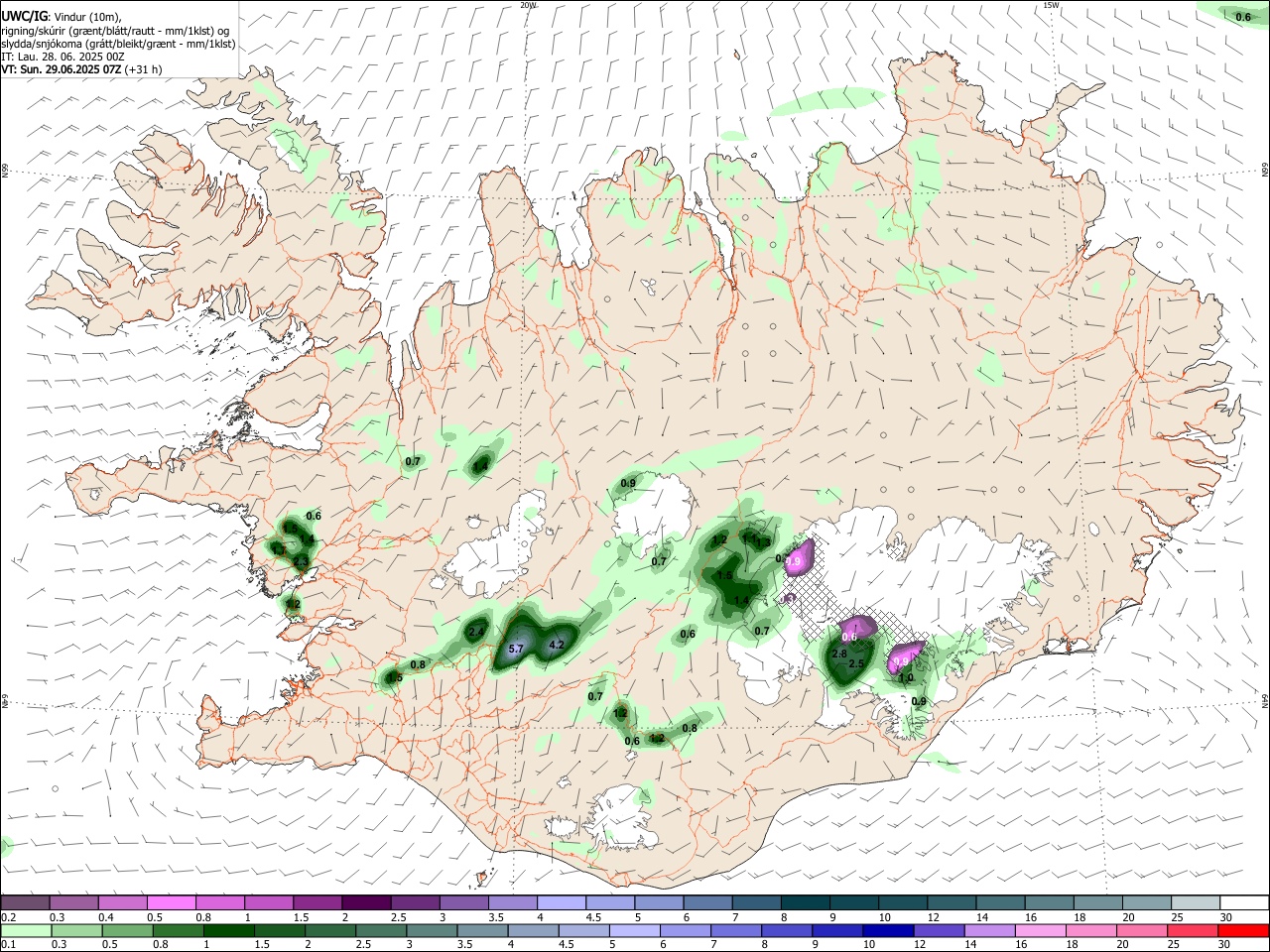1270x952 pixels.
Task: Click the 1.0 value below the pink blob
Action: coord(906,678)
